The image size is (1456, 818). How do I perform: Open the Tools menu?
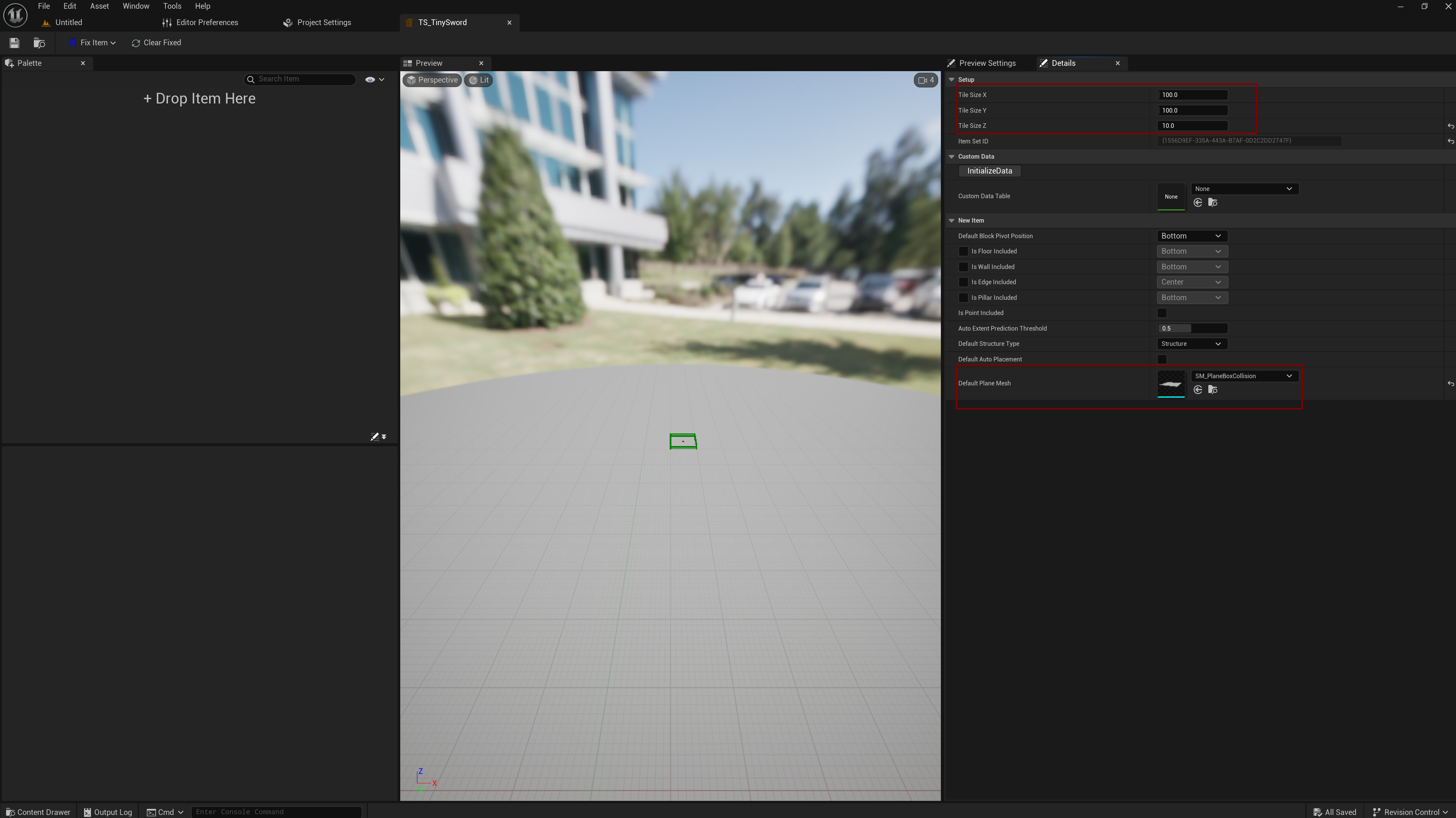172,6
